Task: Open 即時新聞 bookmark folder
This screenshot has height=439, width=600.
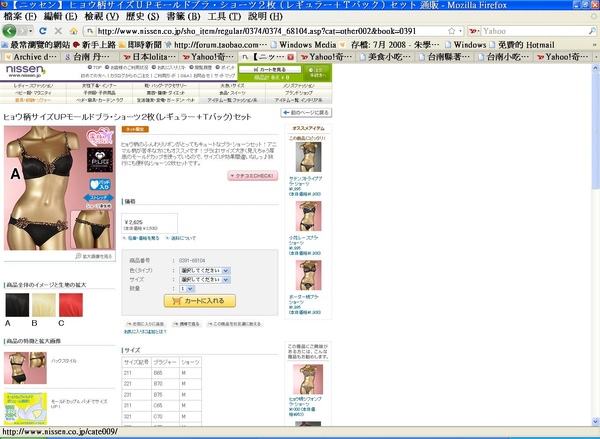Action: click(140, 45)
